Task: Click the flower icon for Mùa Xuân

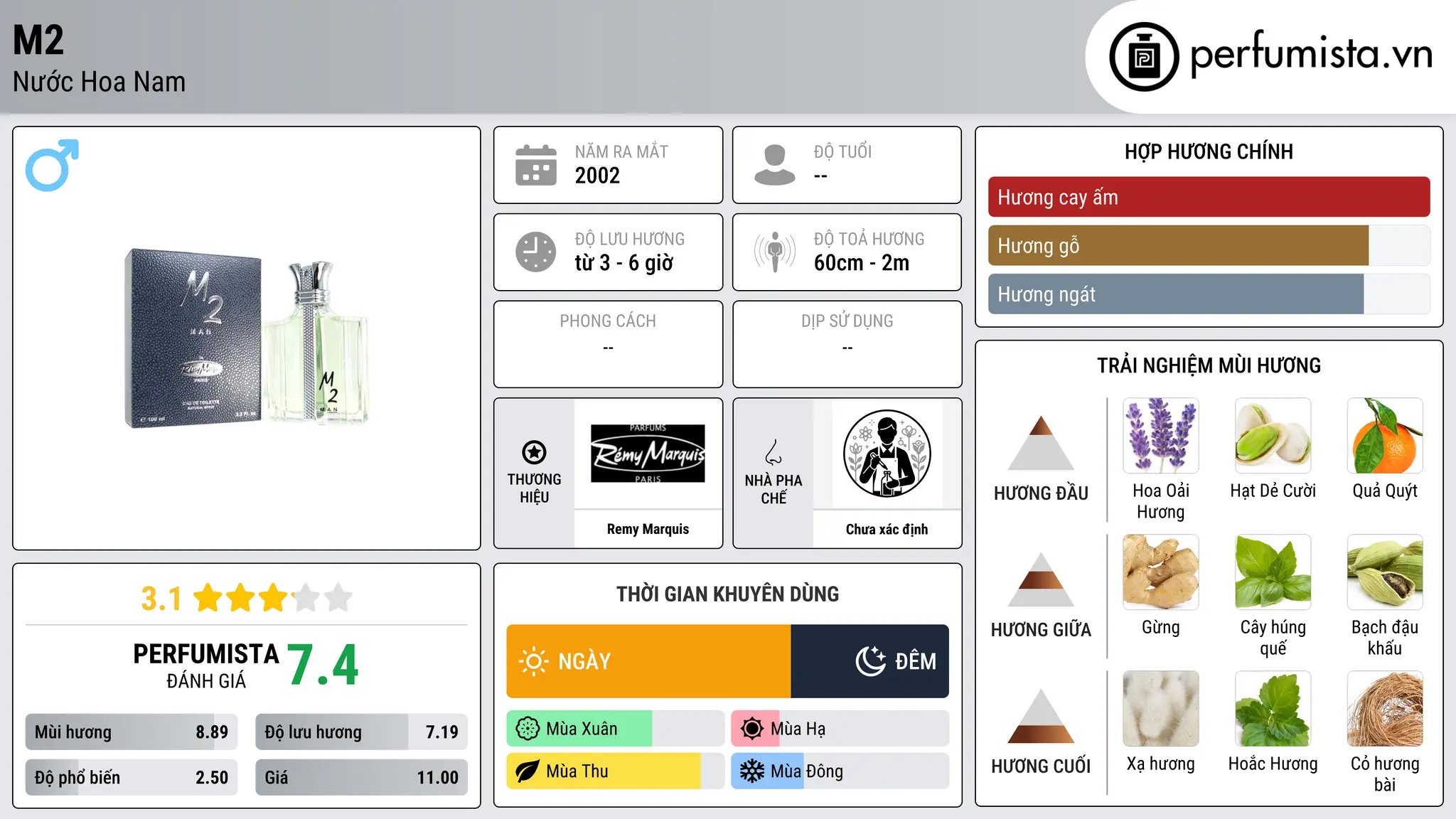Action: (x=528, y=729)
